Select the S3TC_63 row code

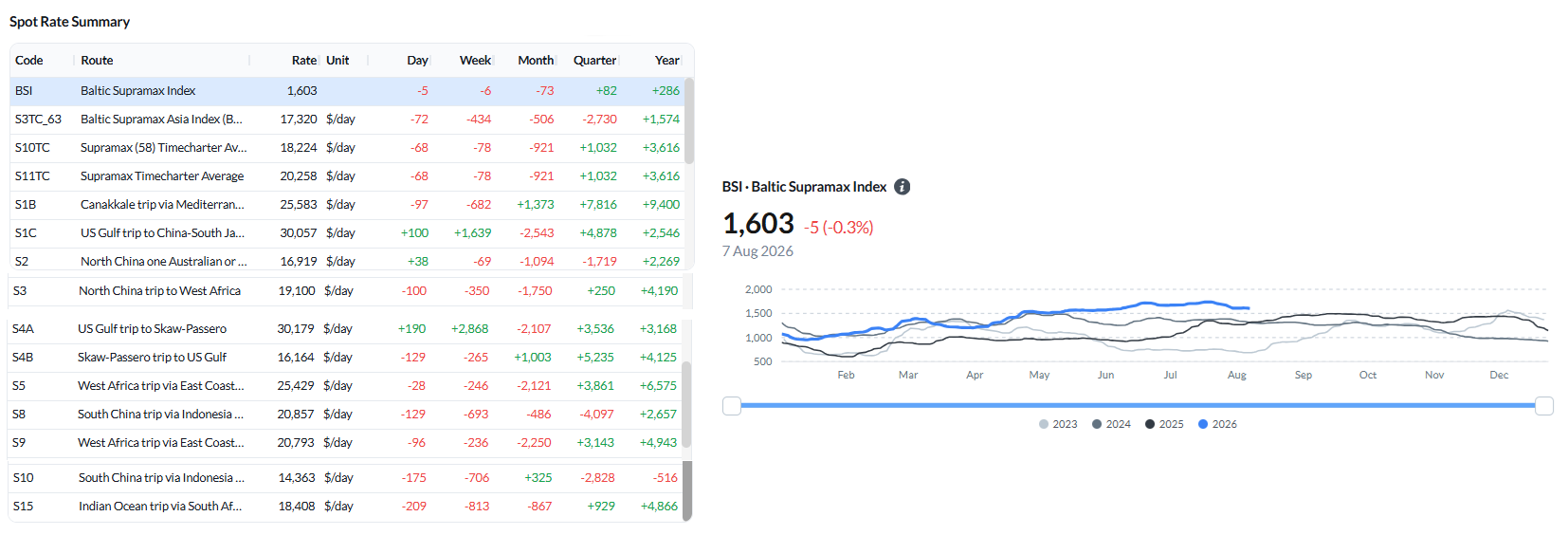pos(38,120)
